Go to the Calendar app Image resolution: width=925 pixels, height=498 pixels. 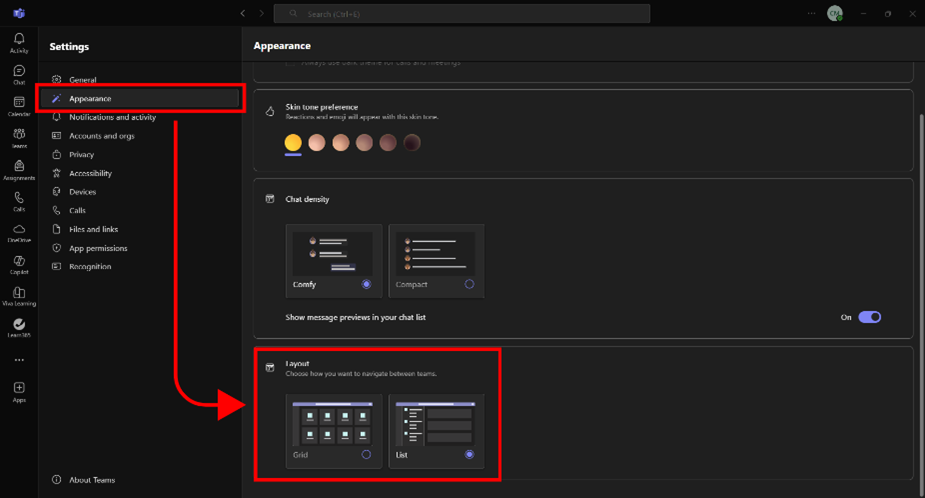19,105
